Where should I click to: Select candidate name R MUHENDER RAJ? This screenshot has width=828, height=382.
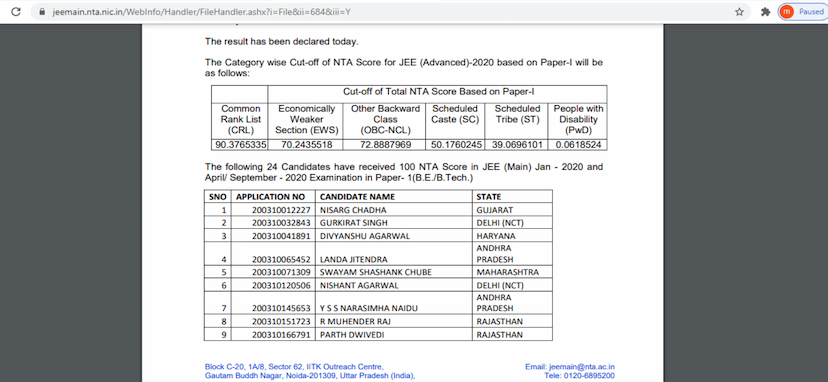coord(355,322)
